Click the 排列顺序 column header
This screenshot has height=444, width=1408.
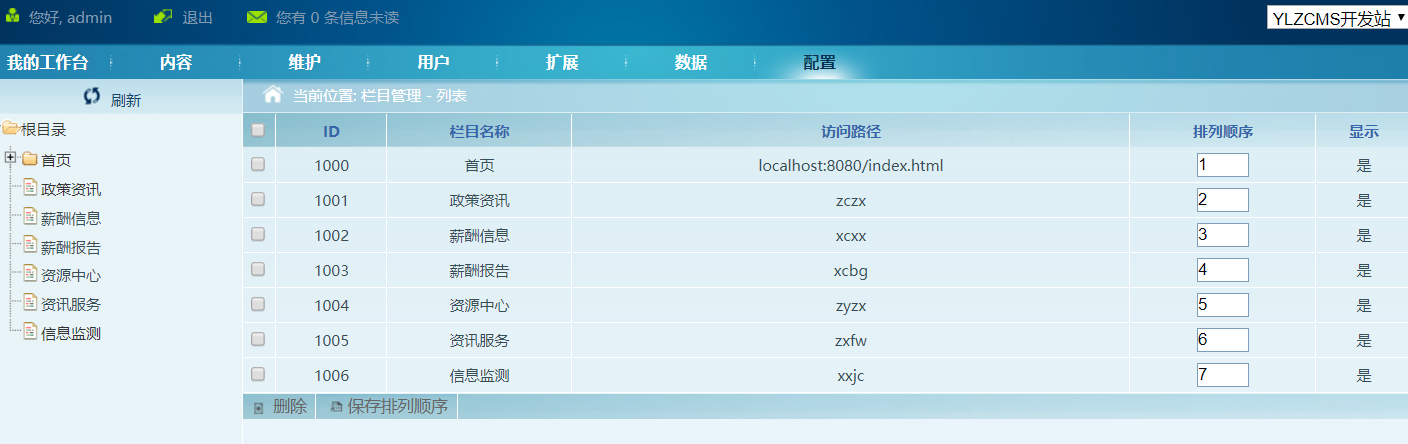point(1223,131)
